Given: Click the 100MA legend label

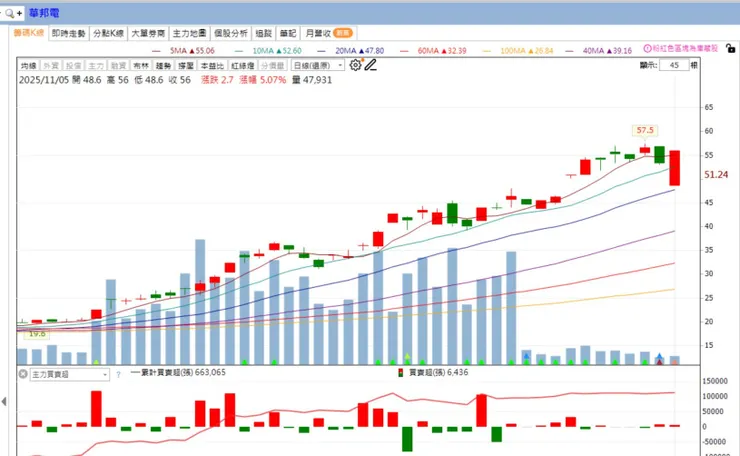Looking at the screenshot, I should click(527, 51).
